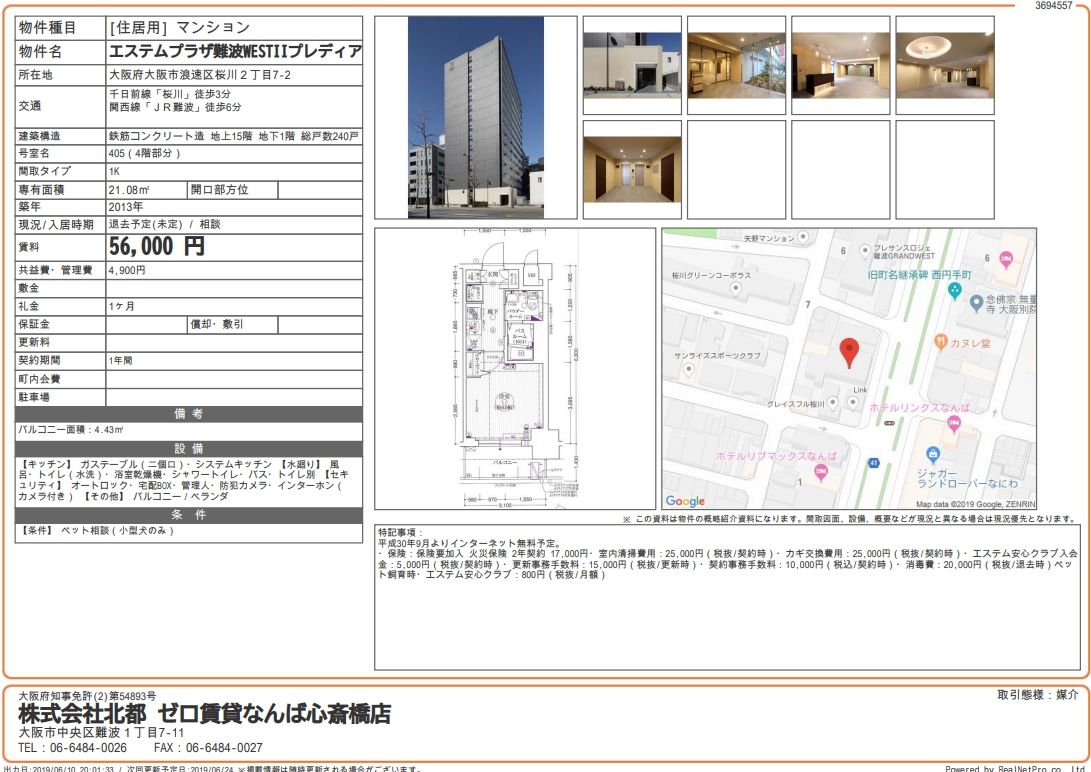Click the Link marker on the map
The height and width of the screenshot is (772, 1091).
pyautogui.click(x=854, y=402)
